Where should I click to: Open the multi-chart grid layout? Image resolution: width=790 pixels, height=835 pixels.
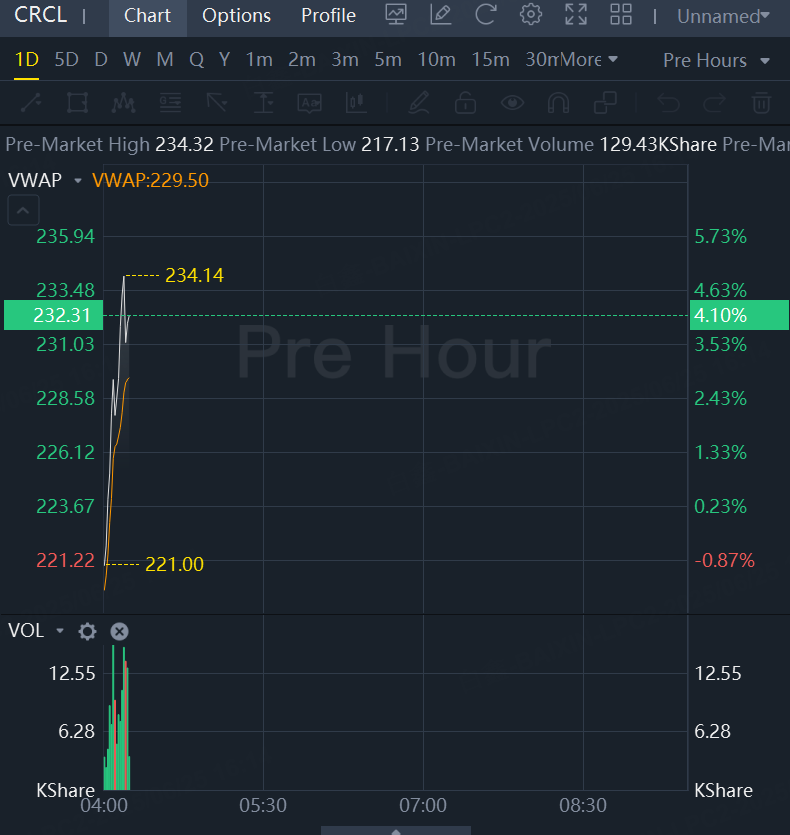(x=621, y=15)
